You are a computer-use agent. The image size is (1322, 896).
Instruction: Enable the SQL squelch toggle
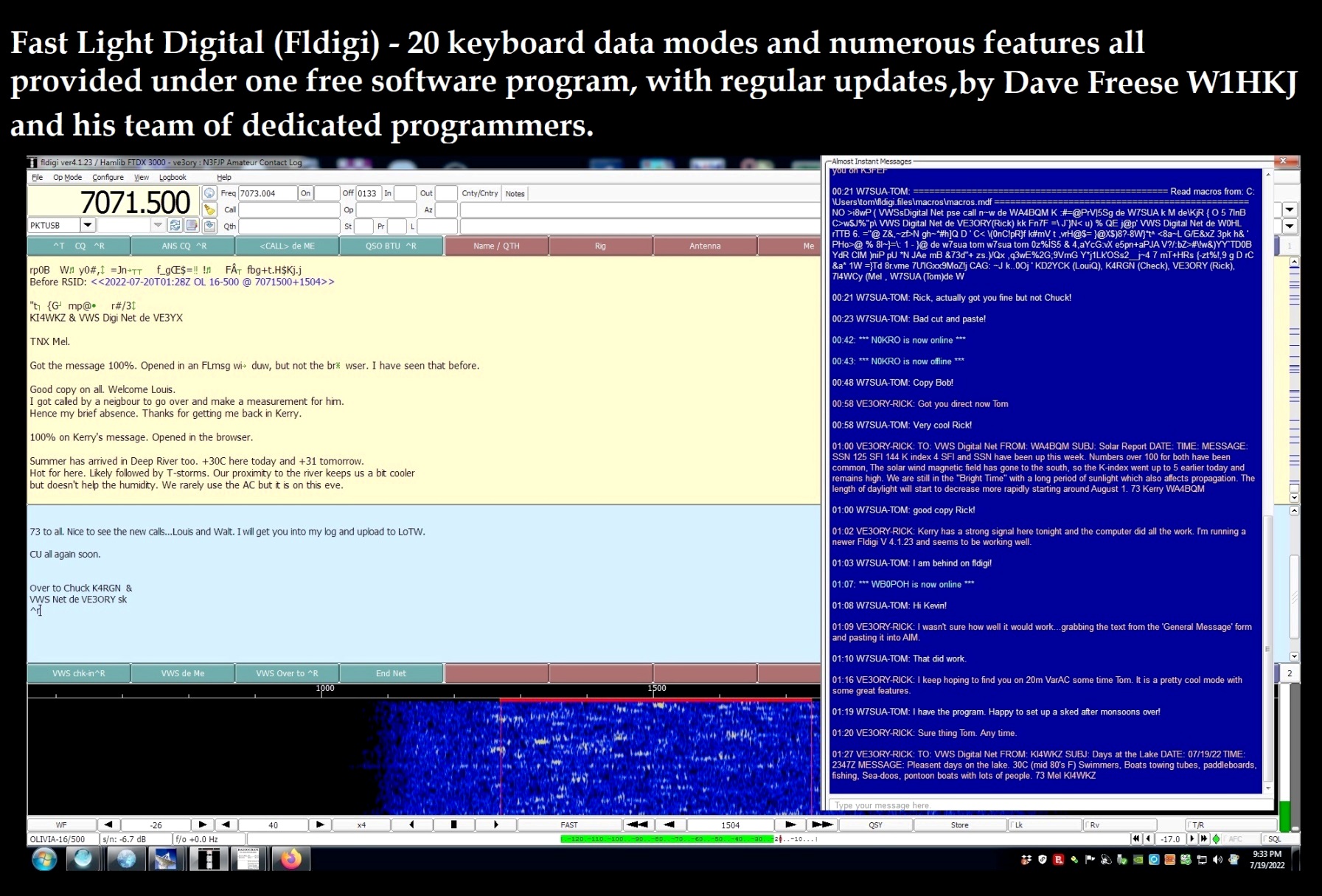[1273, 839]
